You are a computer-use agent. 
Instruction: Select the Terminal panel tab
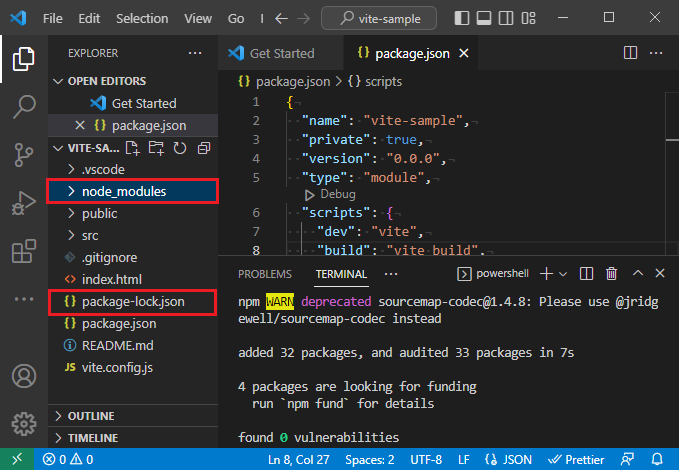coord(341,274)
